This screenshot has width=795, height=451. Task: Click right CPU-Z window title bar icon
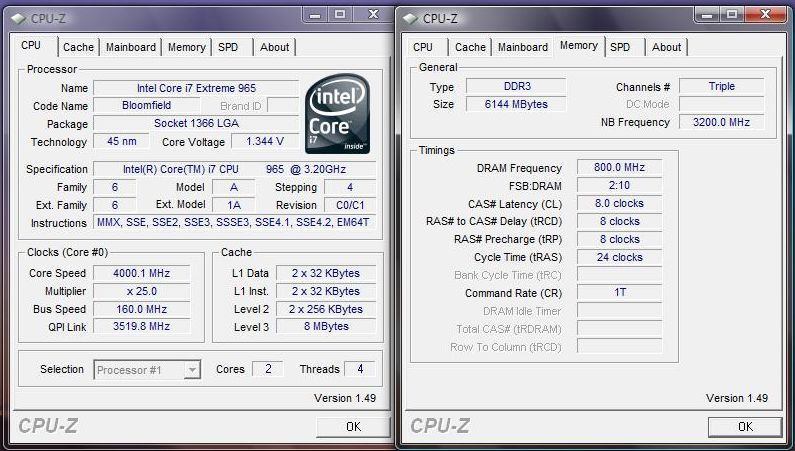point(411,19)
